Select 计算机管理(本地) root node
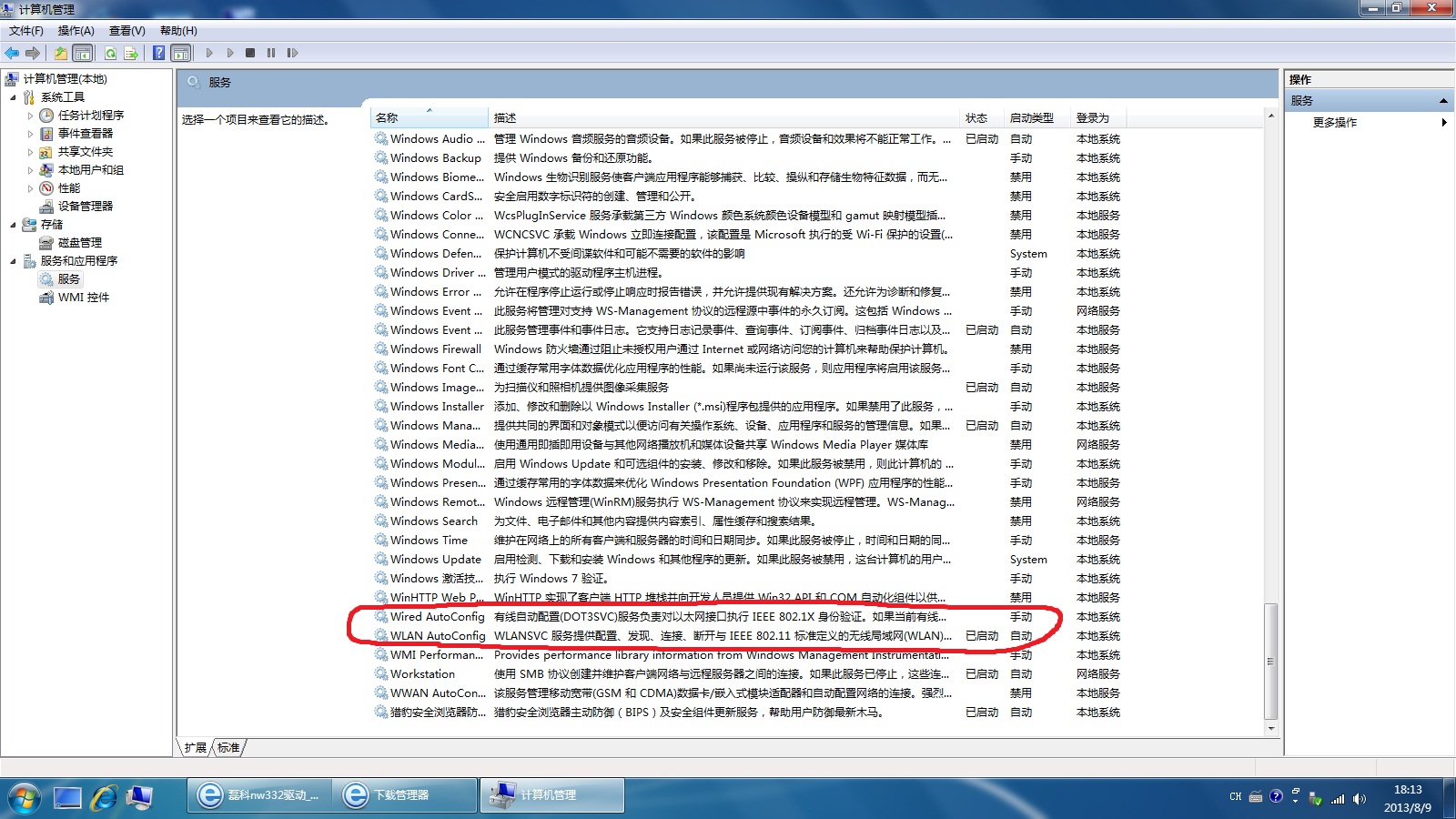Viewport: 1456px width, 819px height. [x=65, y=79]
